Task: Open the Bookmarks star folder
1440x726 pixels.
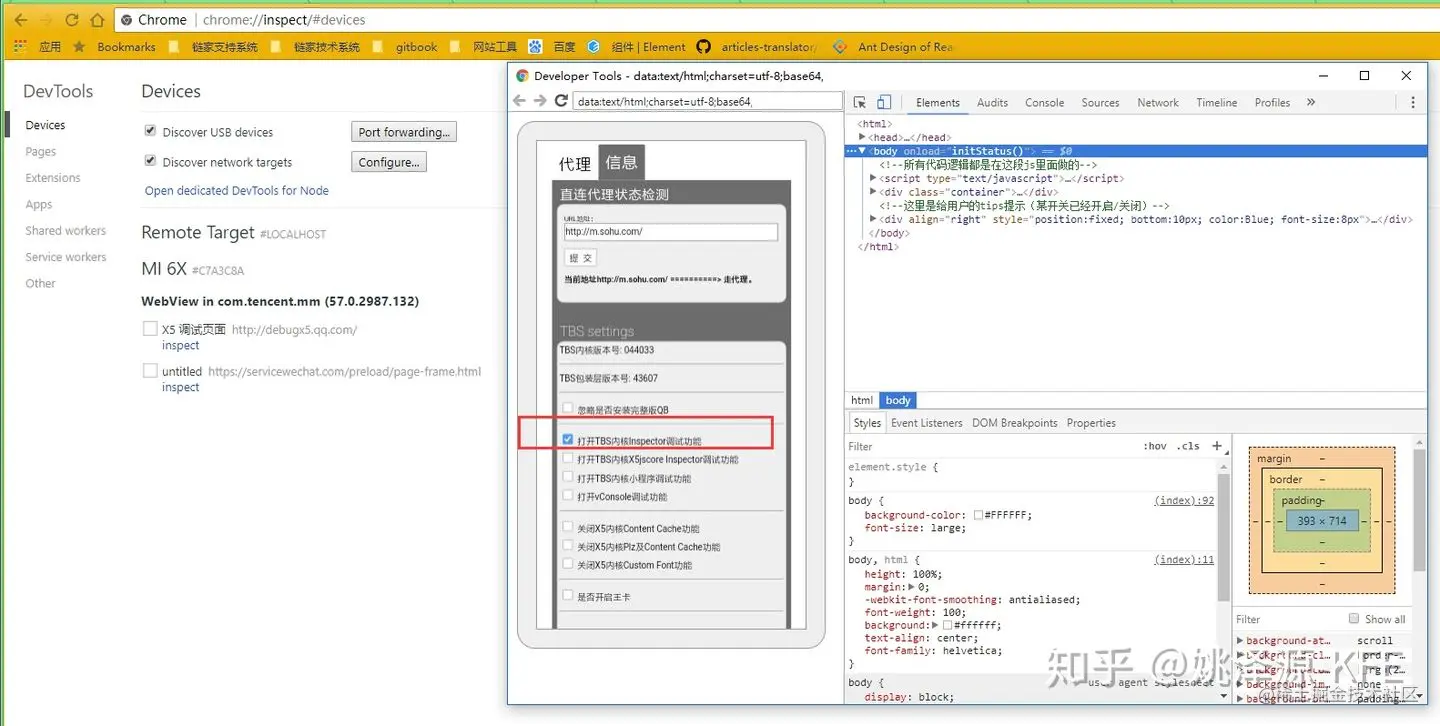Action: [x=114, y=47]
